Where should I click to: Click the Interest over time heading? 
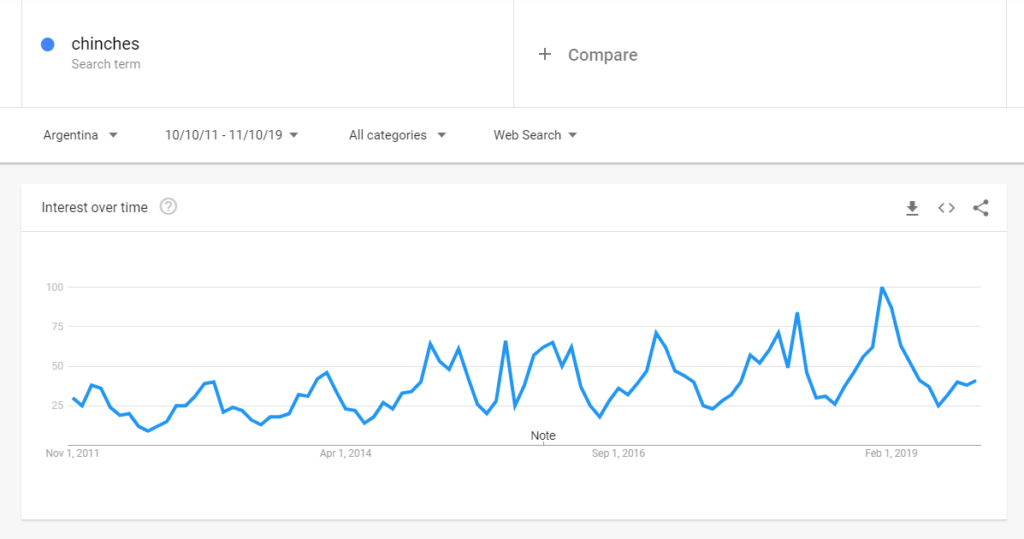(95, 208)
